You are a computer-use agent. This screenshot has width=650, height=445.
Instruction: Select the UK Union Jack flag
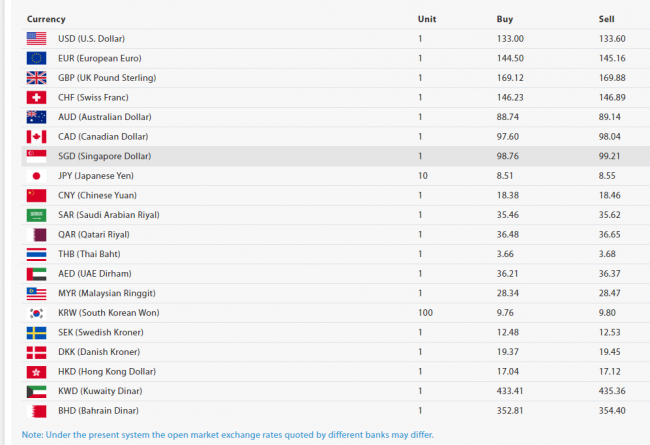click(x=36, y=77)
